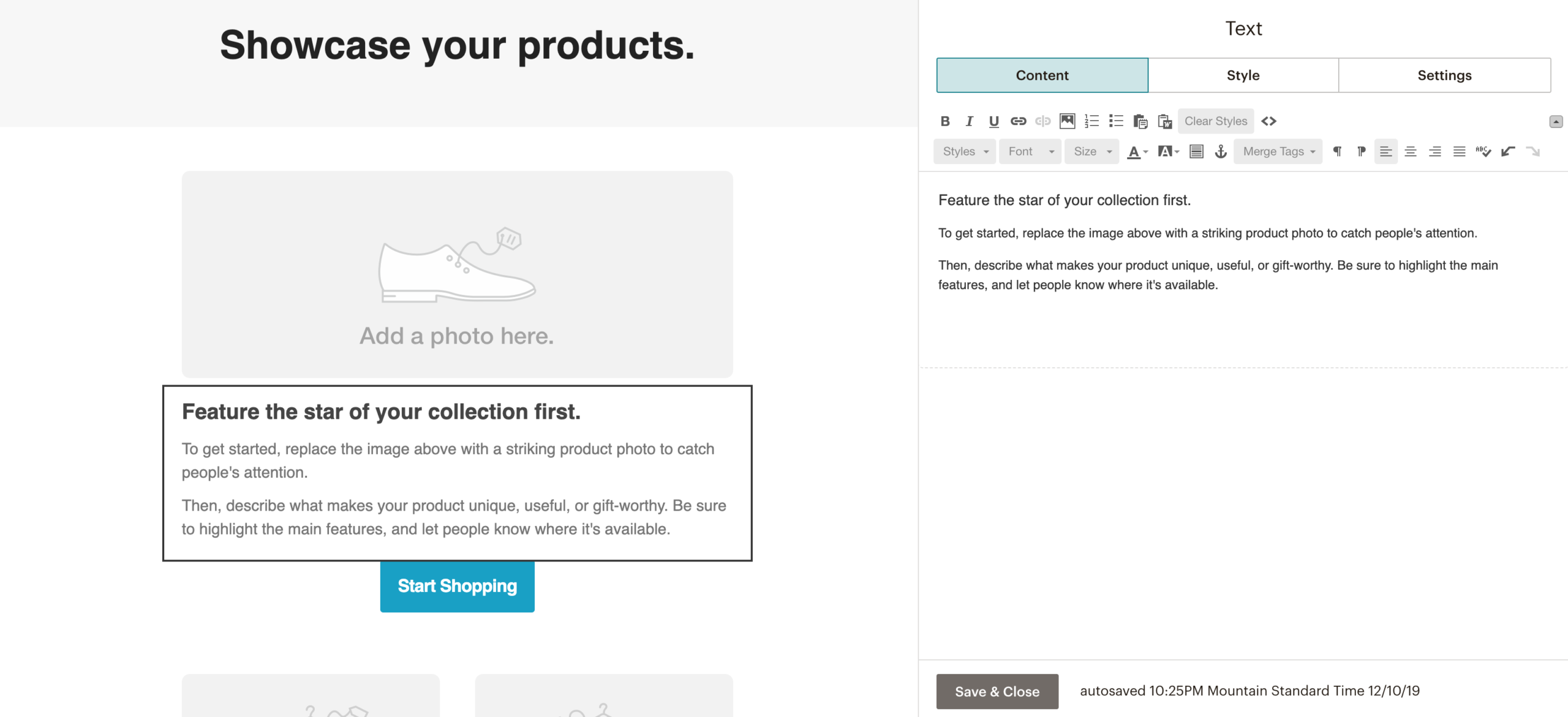Insert a hyperlink
Viewport: 1568px width, 717px height.
point(1018,121)
